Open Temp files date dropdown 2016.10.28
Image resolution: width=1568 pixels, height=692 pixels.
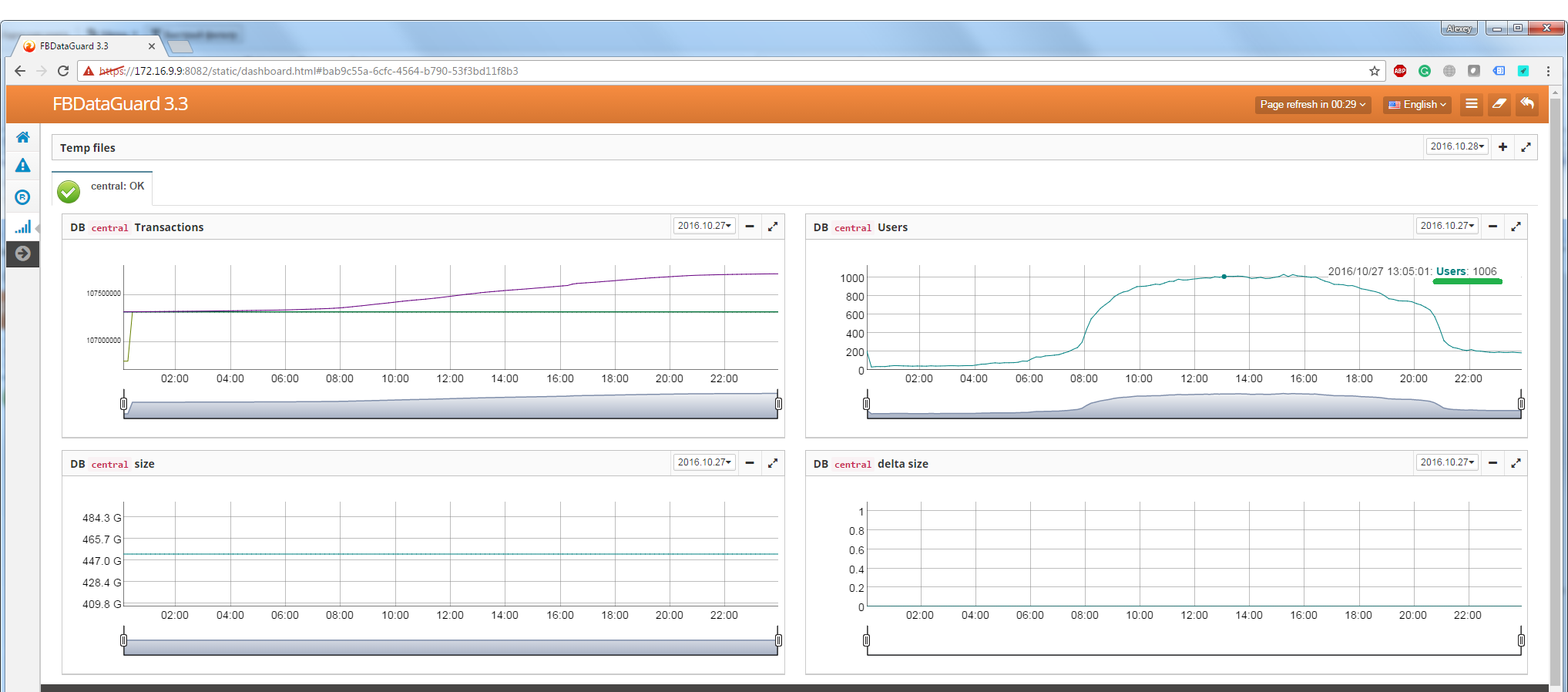[1456, 146]
